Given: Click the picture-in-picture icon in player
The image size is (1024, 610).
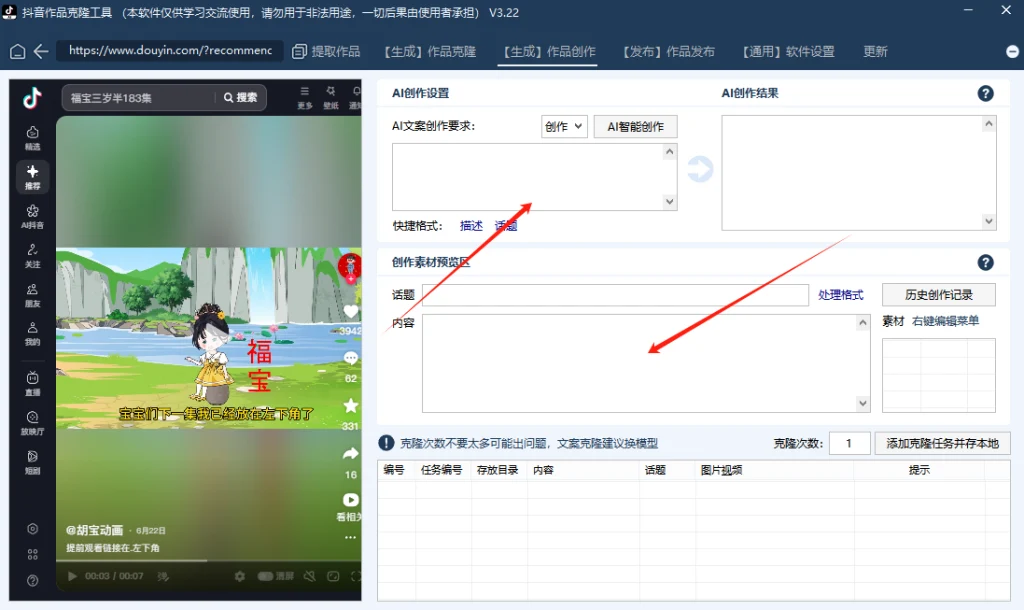Looking at the screenshot, I should 333,576.
